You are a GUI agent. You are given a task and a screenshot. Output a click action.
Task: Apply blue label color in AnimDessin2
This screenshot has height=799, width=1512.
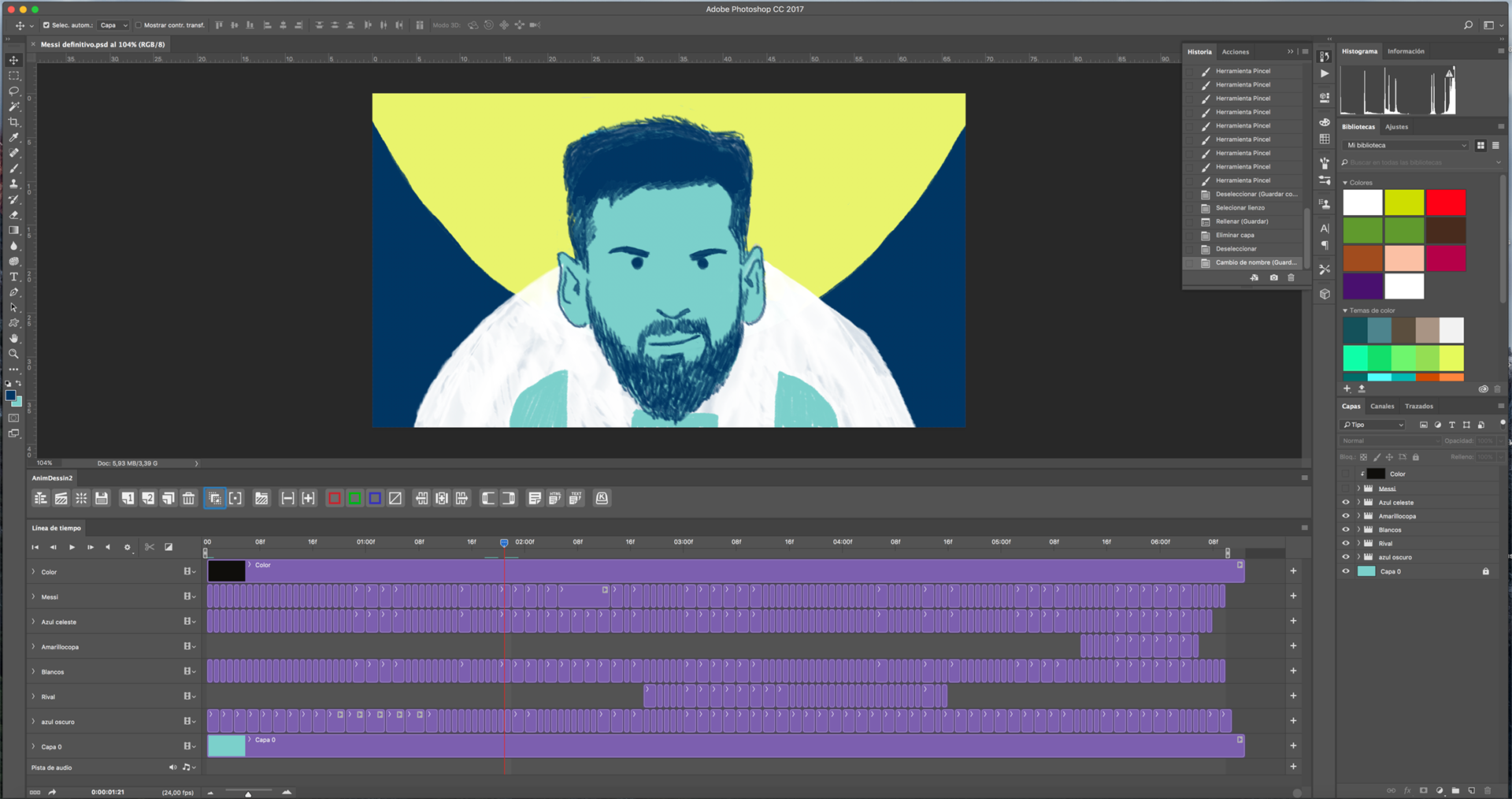375,498
